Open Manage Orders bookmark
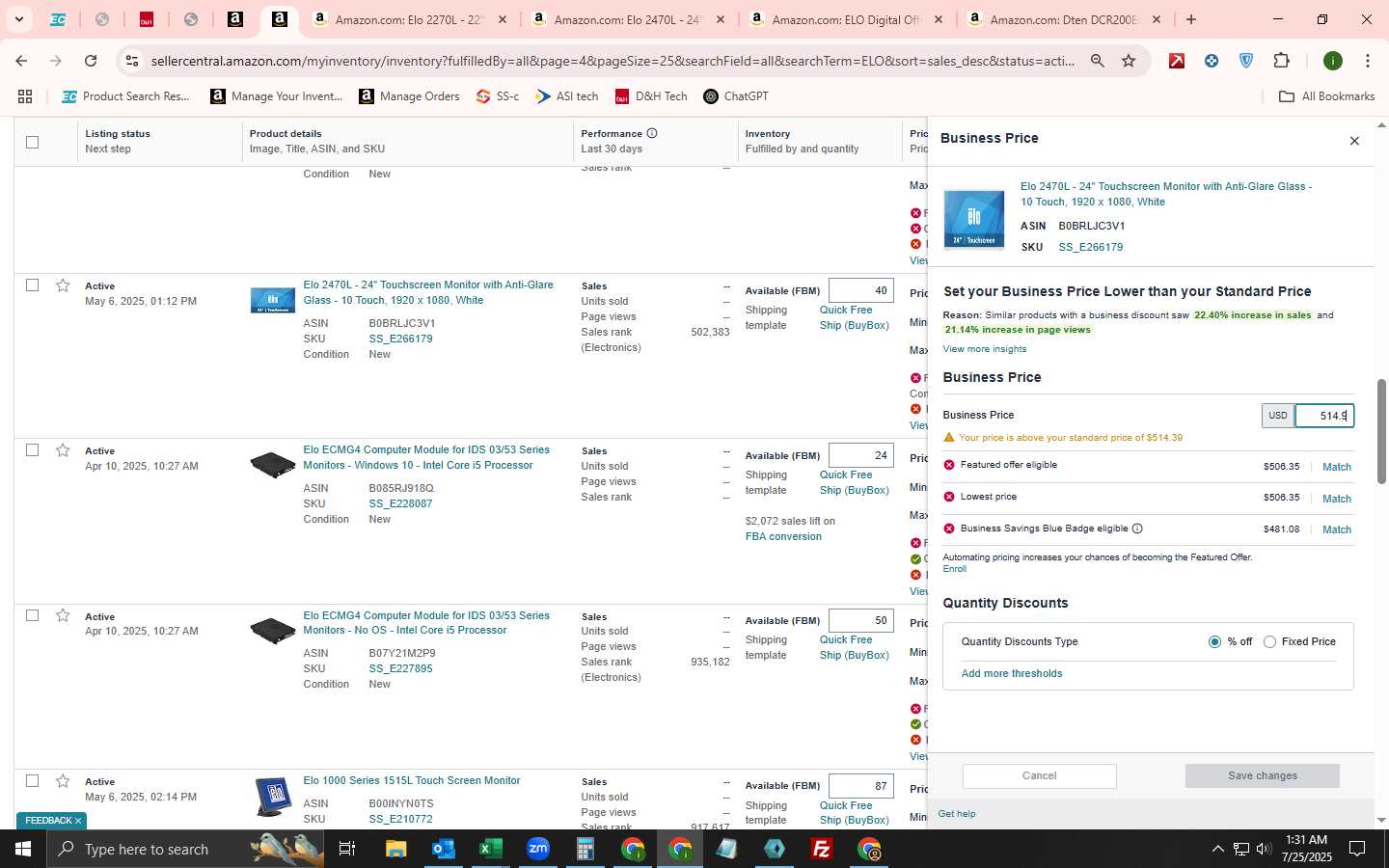The image size is (1389, 868). click(409, 96)
